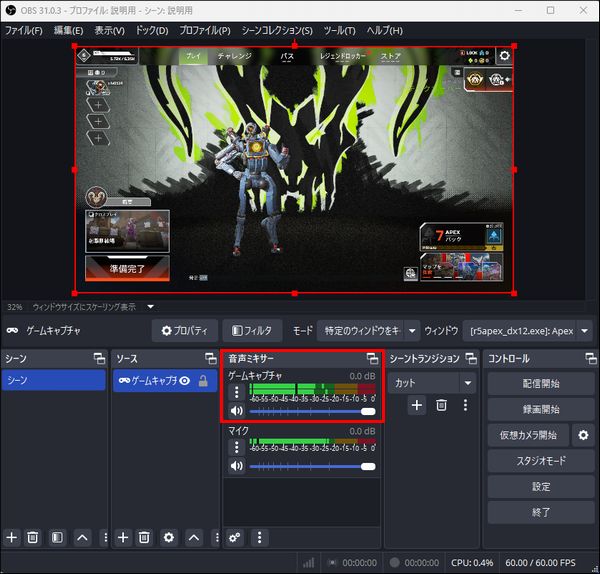Open ファイル(F) menu
Viewport: 600px width, 574px height.
[x=24, y=30]
